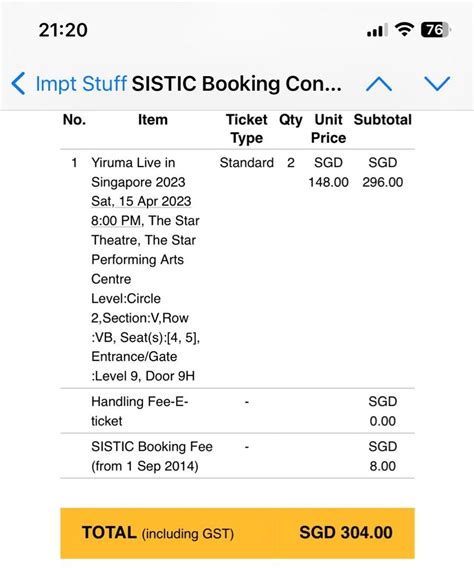Tap the Unit Price column header
This screenshot has width=474, height=571.
(328, 129)
